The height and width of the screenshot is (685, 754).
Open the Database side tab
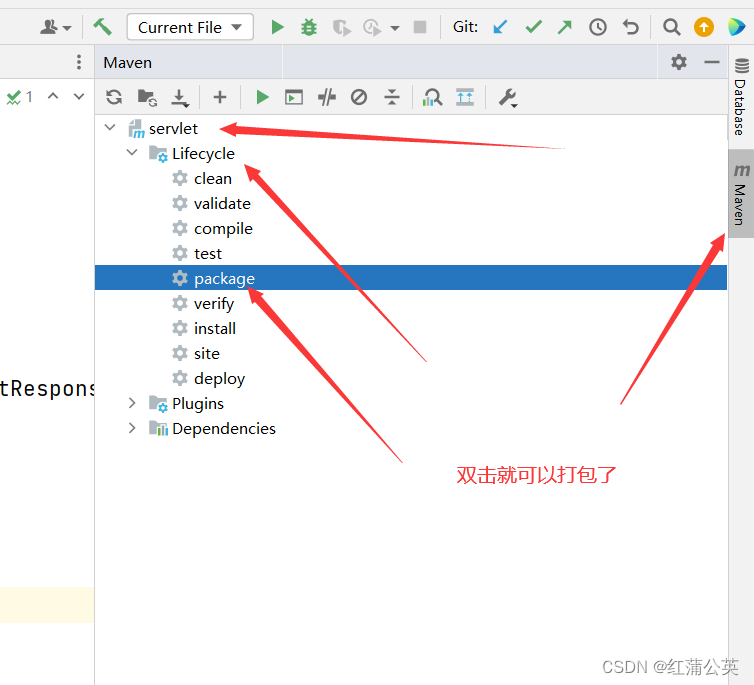pyautogui.click(x=741, y=96)
